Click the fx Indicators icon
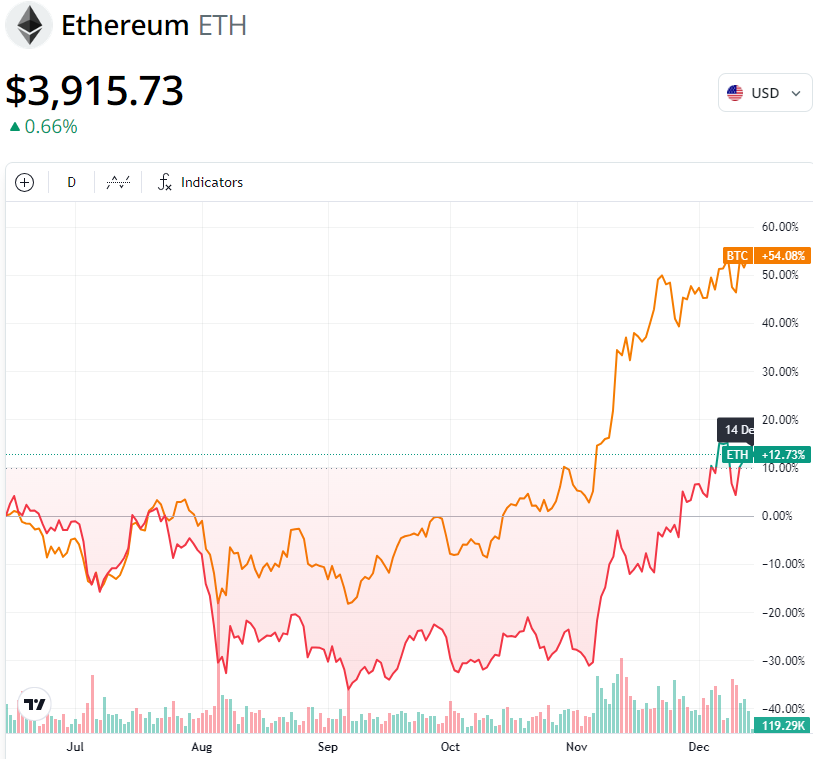The image size is (813, 759). click(165, 182)
